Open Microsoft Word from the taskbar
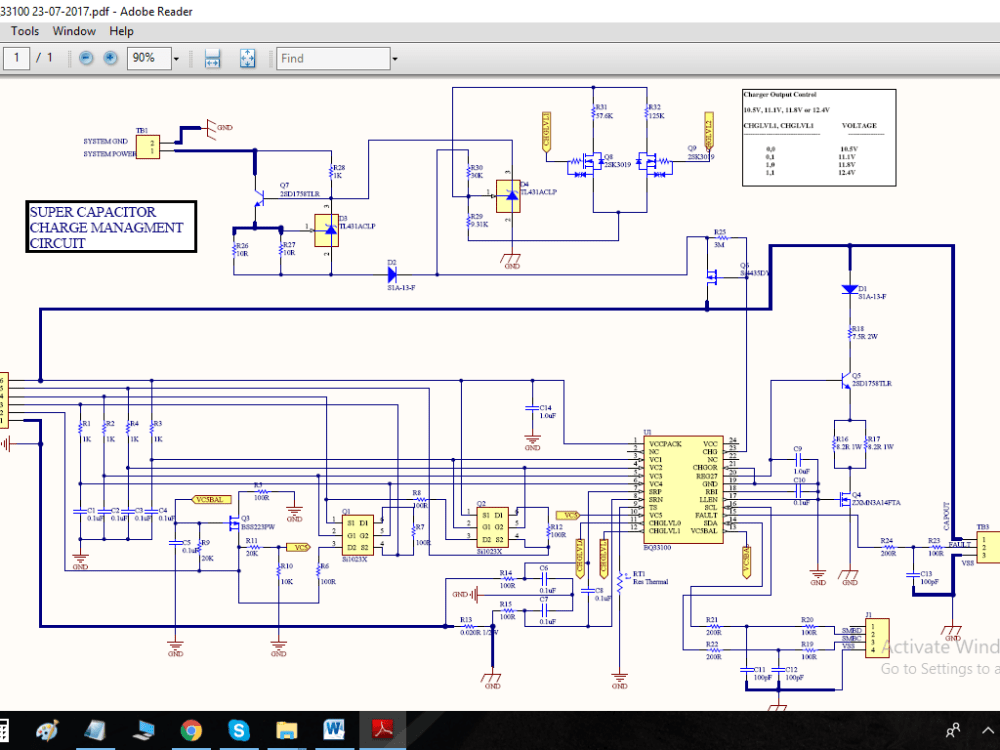Viewport: 1000px width, 750px height. click(x=334, y=730)
